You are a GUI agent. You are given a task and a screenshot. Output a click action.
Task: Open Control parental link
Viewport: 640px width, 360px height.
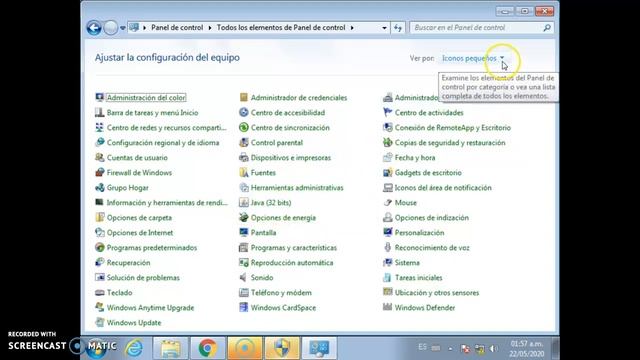(x=277, y=143)
